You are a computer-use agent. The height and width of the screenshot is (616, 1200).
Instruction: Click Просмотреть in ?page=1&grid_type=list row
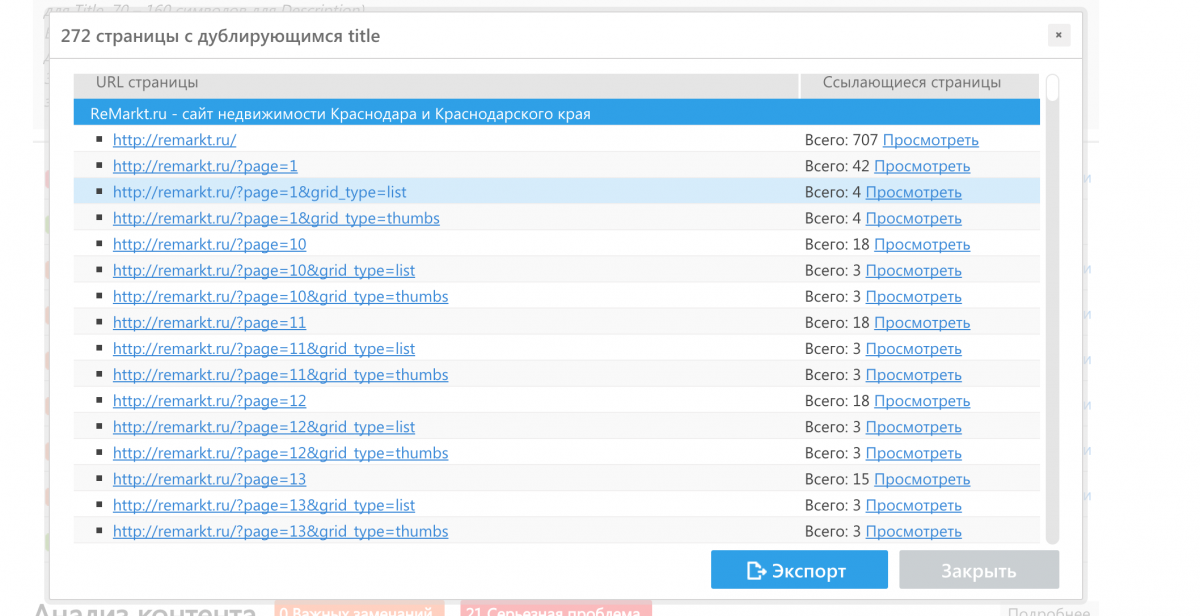(x=913, y=192)
